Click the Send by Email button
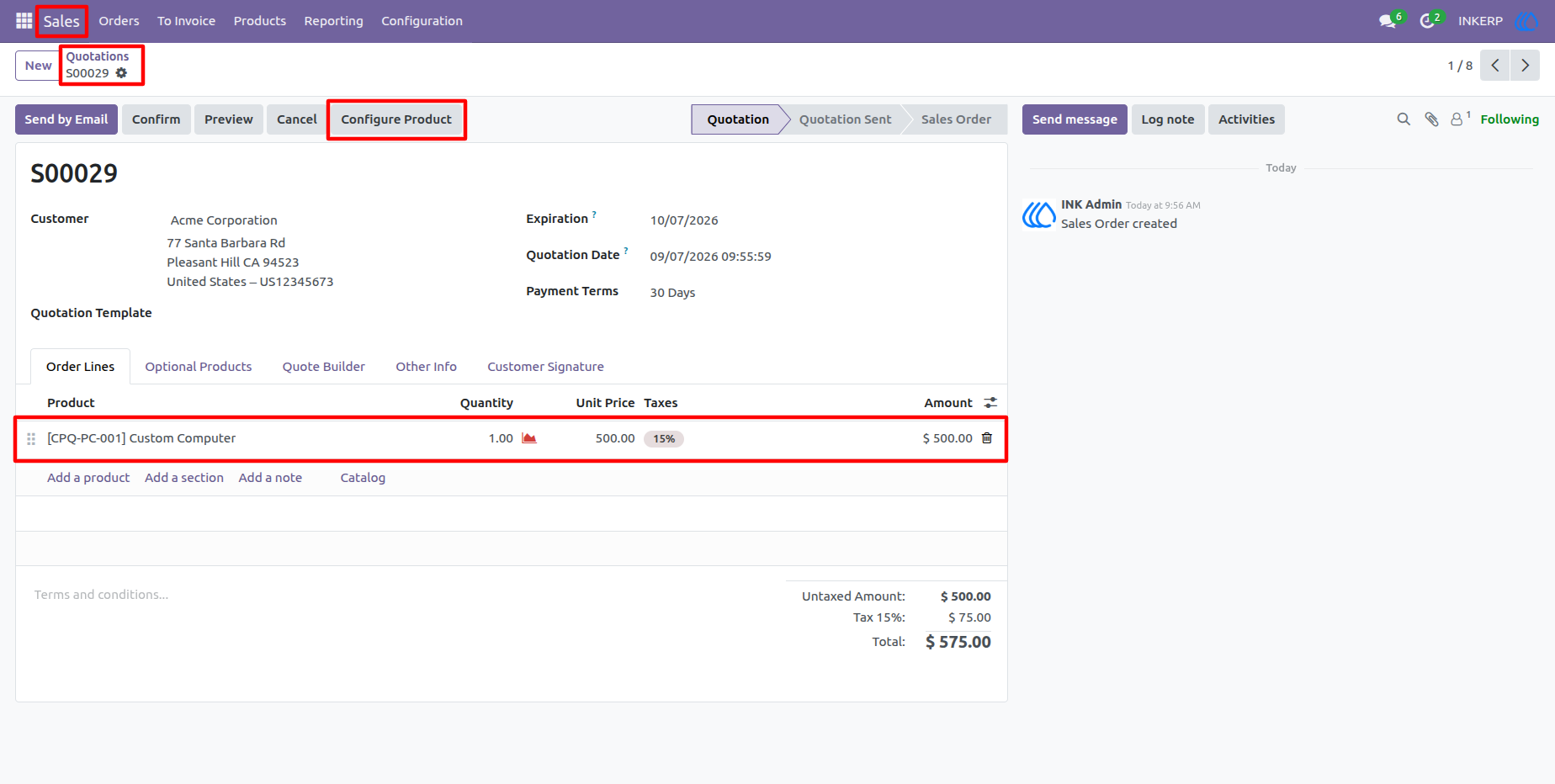The width and height of the screenshot is (1555, 784). [66, 119]
